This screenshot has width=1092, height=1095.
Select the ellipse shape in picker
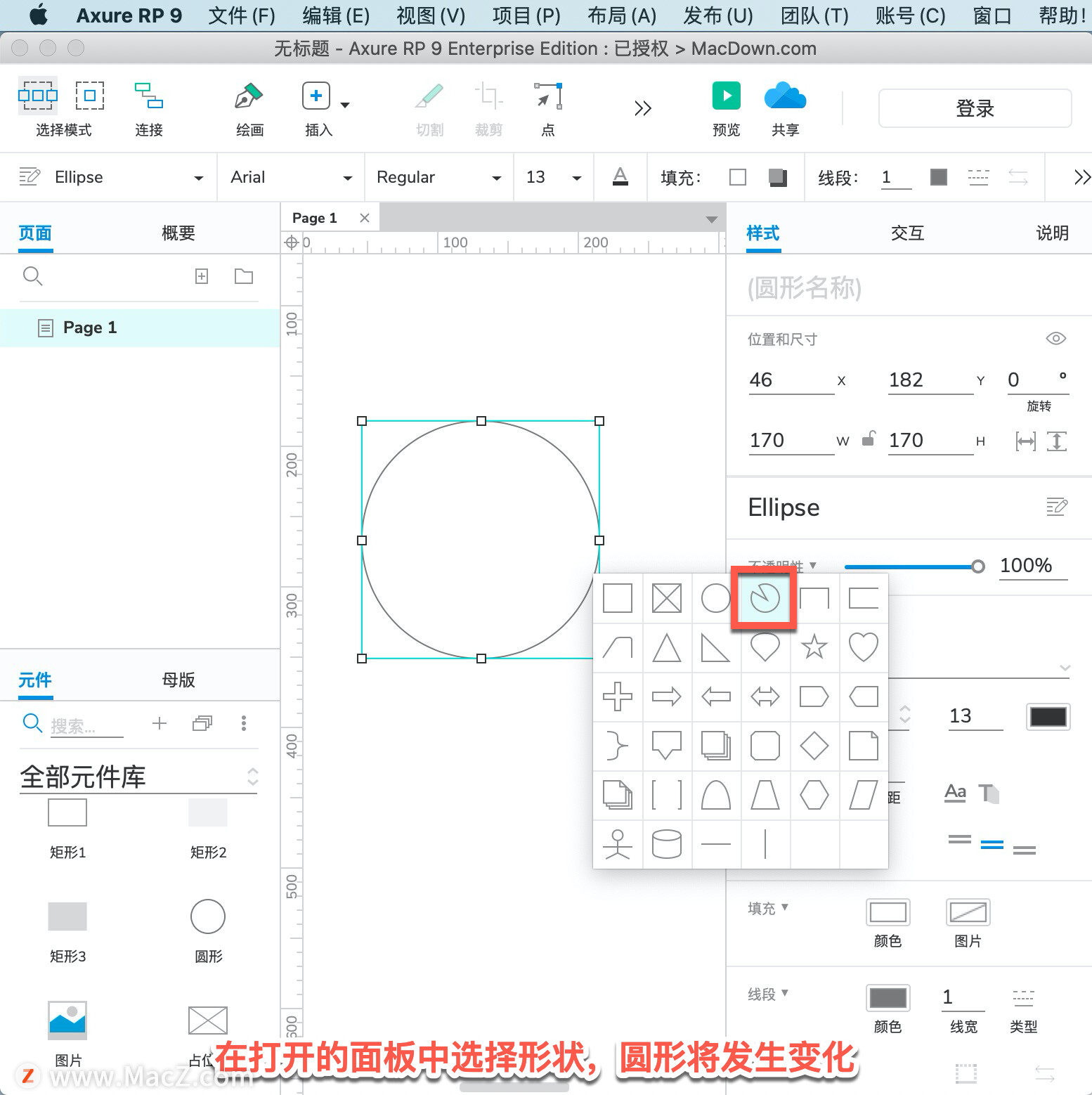pyautogui.click(x=715, y=598)
